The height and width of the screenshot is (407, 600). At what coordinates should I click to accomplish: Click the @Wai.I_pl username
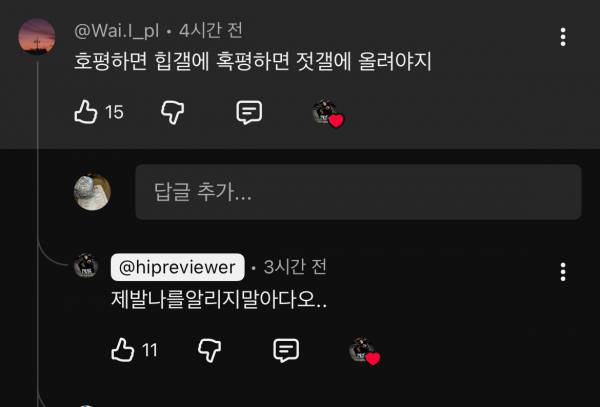pos(116,31)
